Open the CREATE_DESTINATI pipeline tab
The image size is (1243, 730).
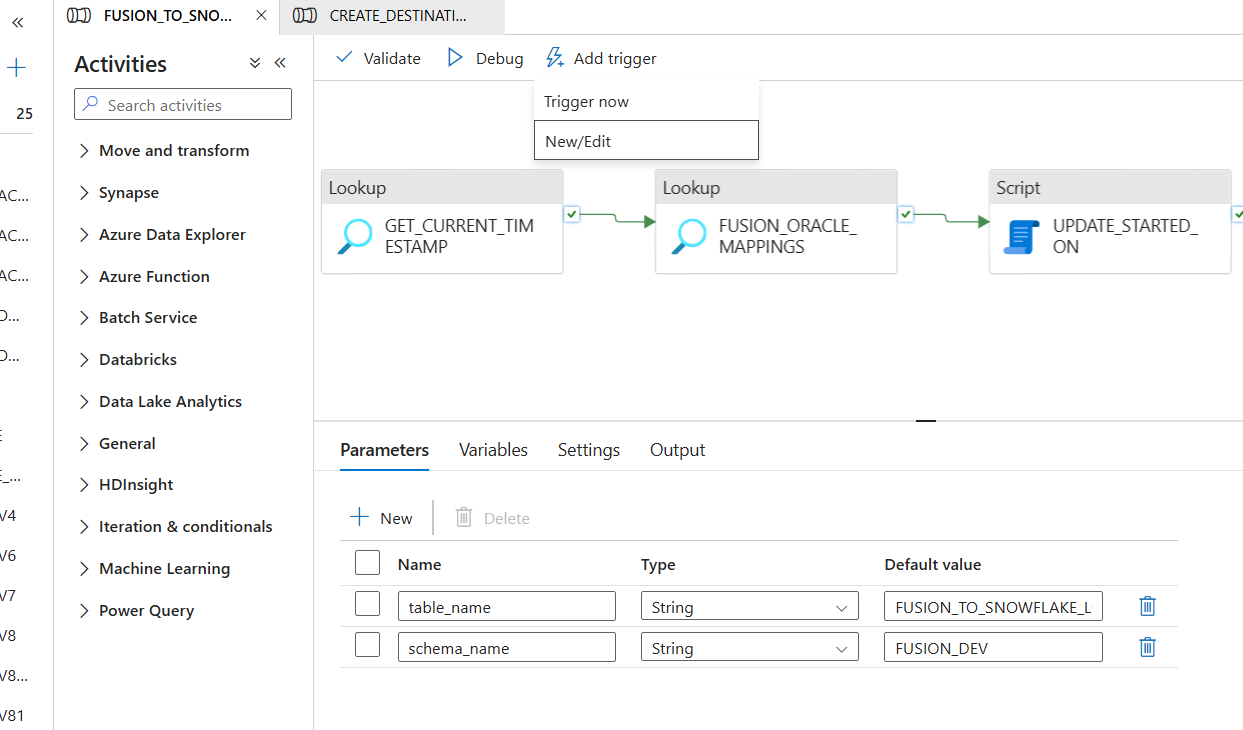point(392,16)
